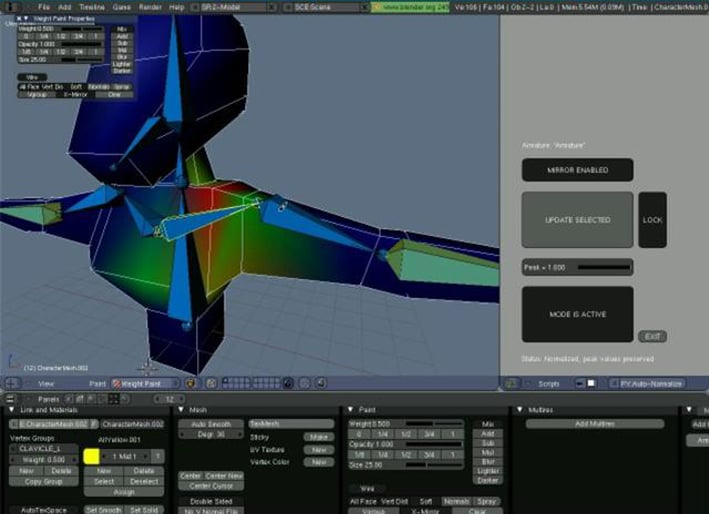Collapse the Multires panel triangle
This screenshot has width=709, height=514.
[x=520, y=410]
